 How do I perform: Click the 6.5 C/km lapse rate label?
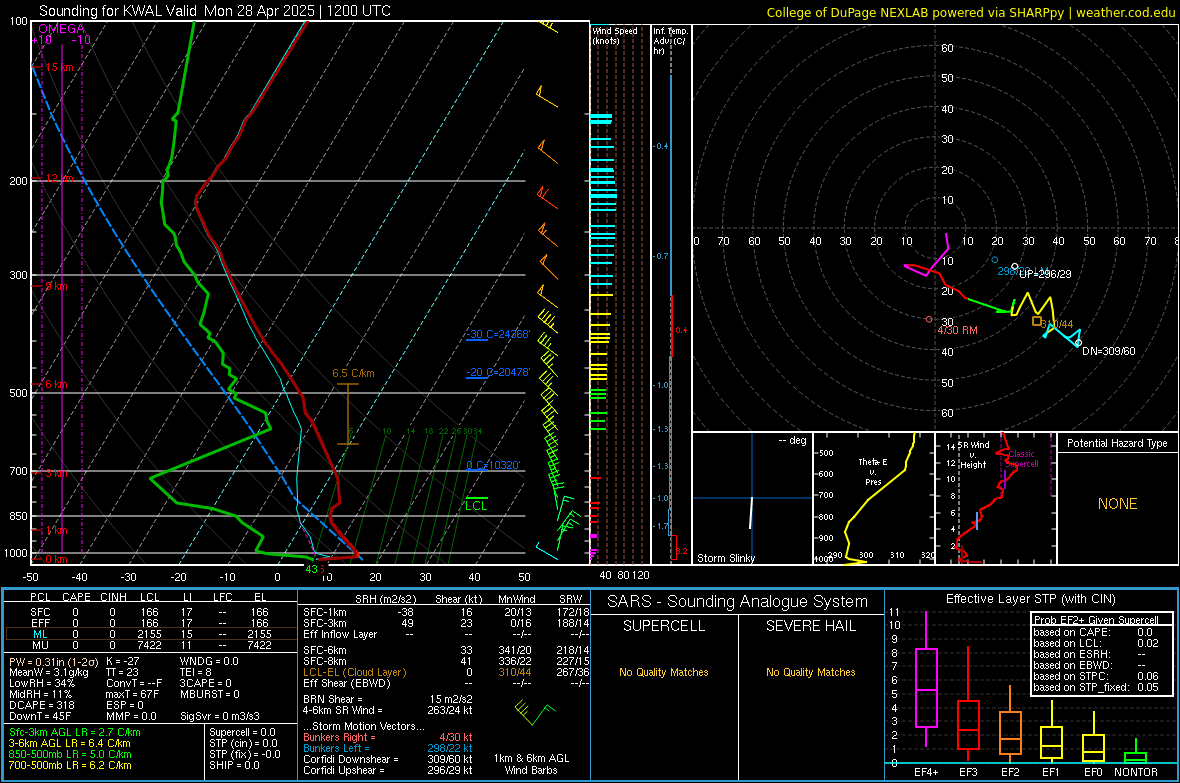[x=353, y=373]
